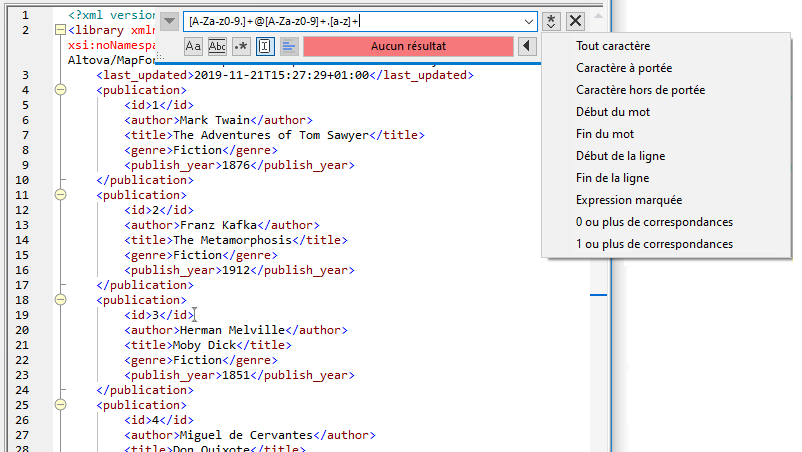This screenshot has width=802, height=452.
Task: Select '1 ou plus de correspondances' option
Action: [654, 244]
